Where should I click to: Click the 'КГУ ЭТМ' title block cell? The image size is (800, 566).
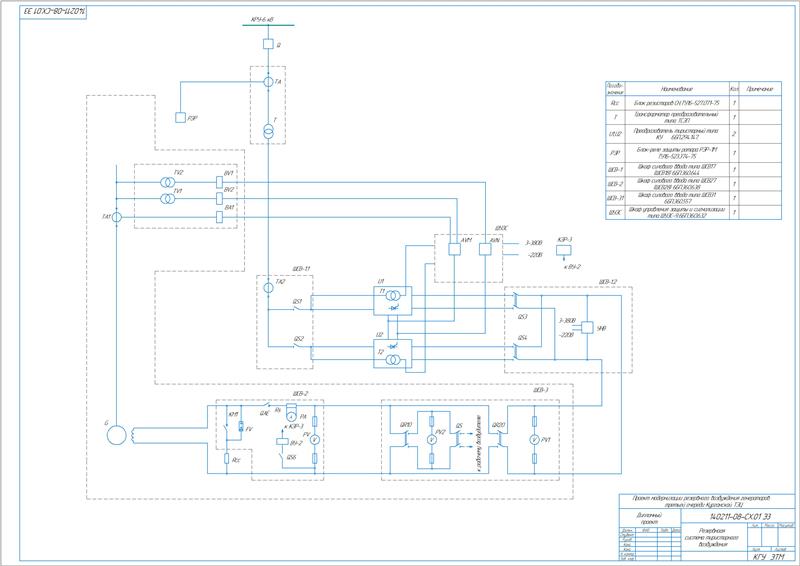click(x=769, y=556)
